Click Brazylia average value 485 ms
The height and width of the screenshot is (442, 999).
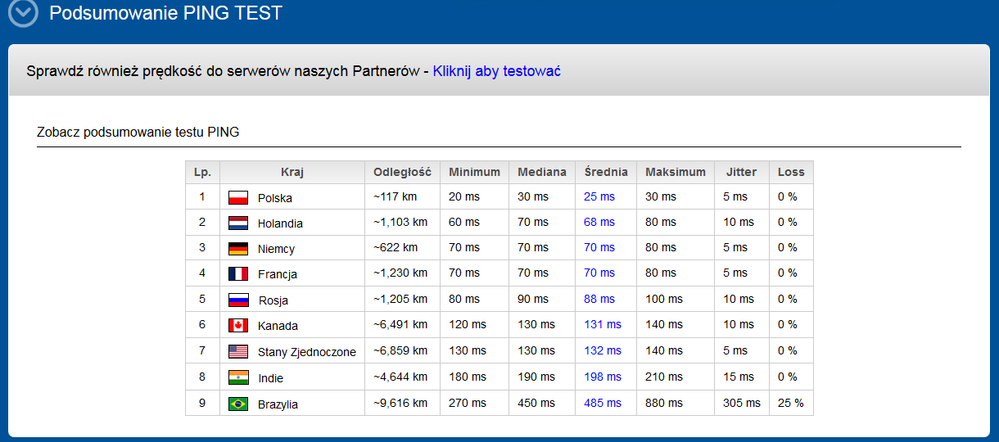pos(603,403)
